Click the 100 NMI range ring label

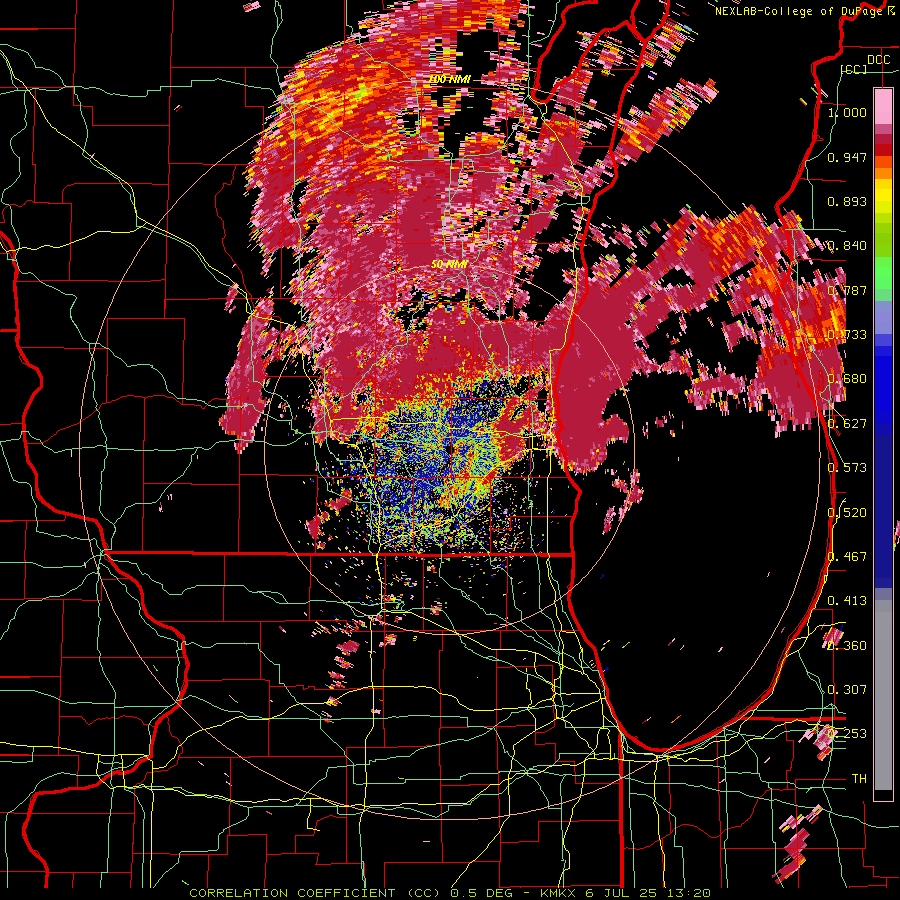click(x=450, y=79)
